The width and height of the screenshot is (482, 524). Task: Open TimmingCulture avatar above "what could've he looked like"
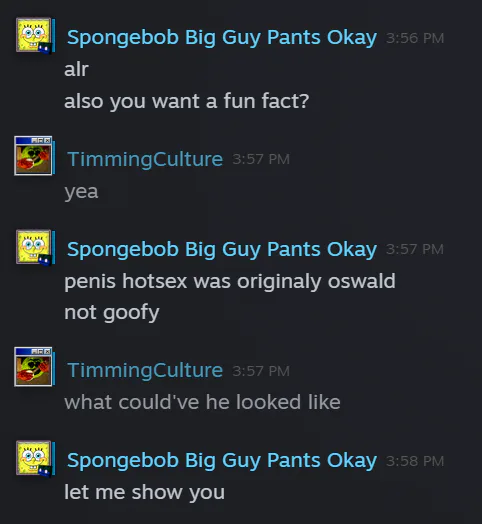(x=33, y=367)
